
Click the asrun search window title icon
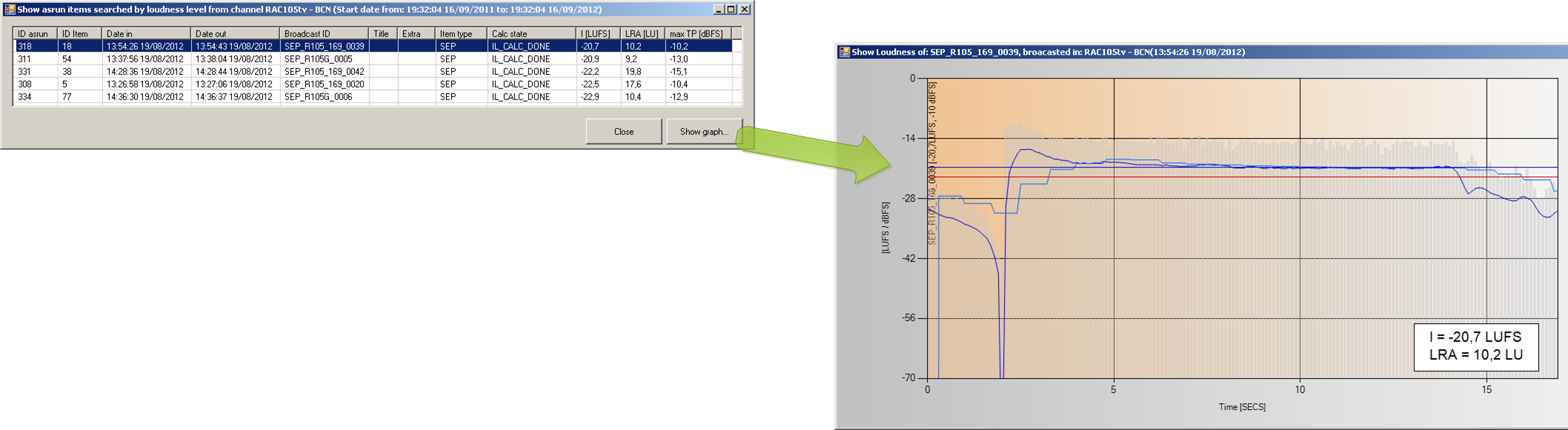point(10,10)
